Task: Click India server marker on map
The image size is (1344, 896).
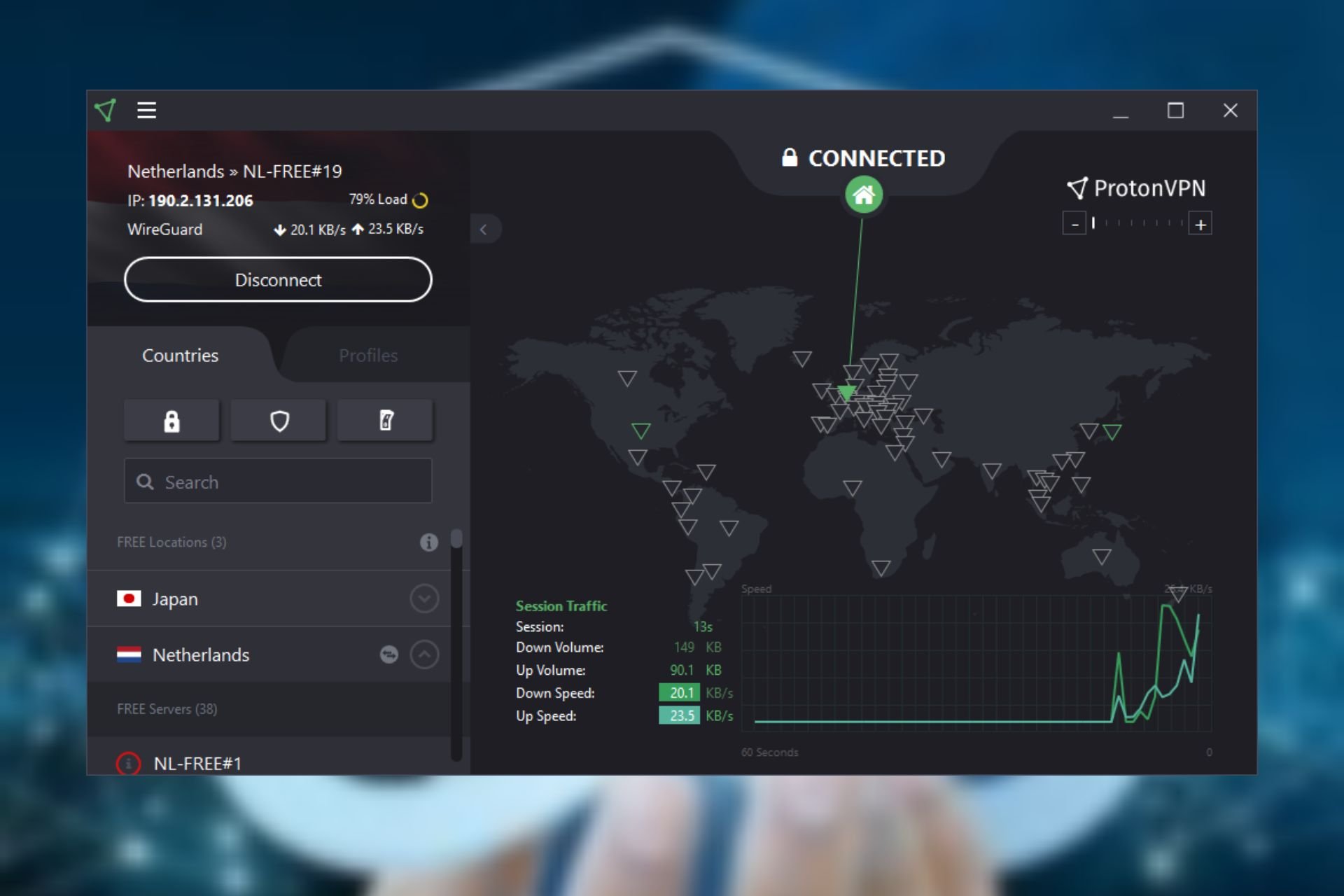Action: [992, 470]
